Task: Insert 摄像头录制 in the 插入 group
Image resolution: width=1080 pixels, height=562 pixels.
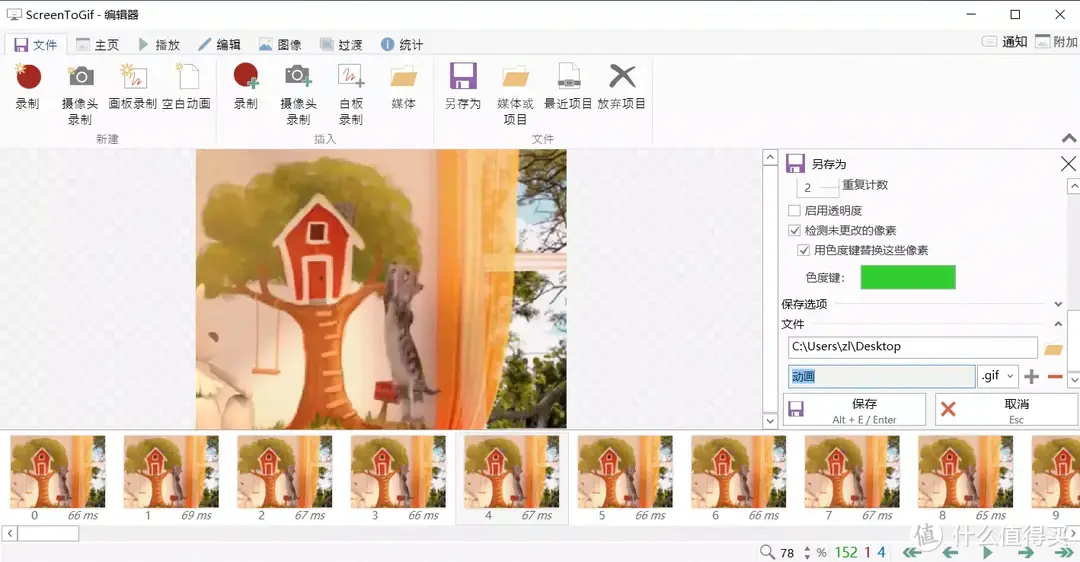Action: [298, 94]
